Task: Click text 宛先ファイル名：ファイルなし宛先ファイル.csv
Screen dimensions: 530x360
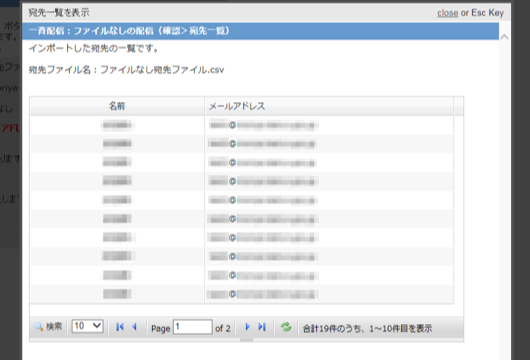Action: (x=126, y=70)
